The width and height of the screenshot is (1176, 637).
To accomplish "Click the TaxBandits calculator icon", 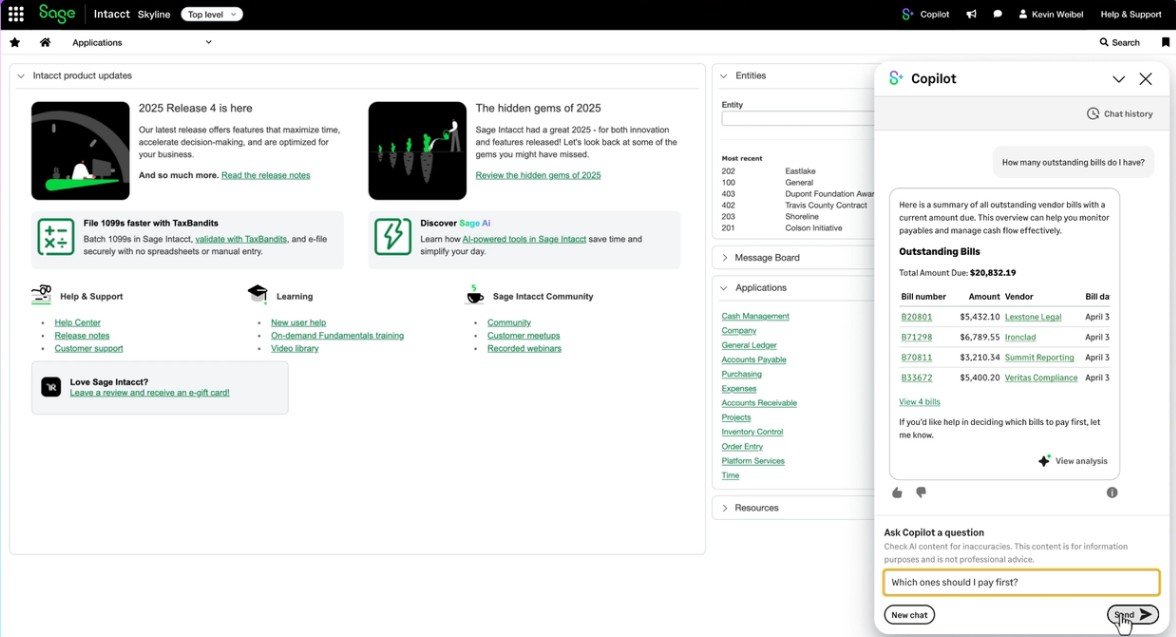I will click(x=56, y=237).
